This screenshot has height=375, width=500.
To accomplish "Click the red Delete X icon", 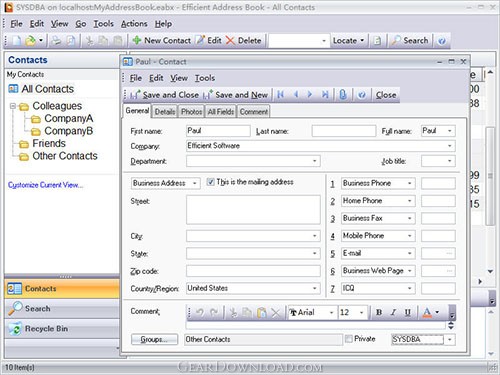I will point(230,40).
